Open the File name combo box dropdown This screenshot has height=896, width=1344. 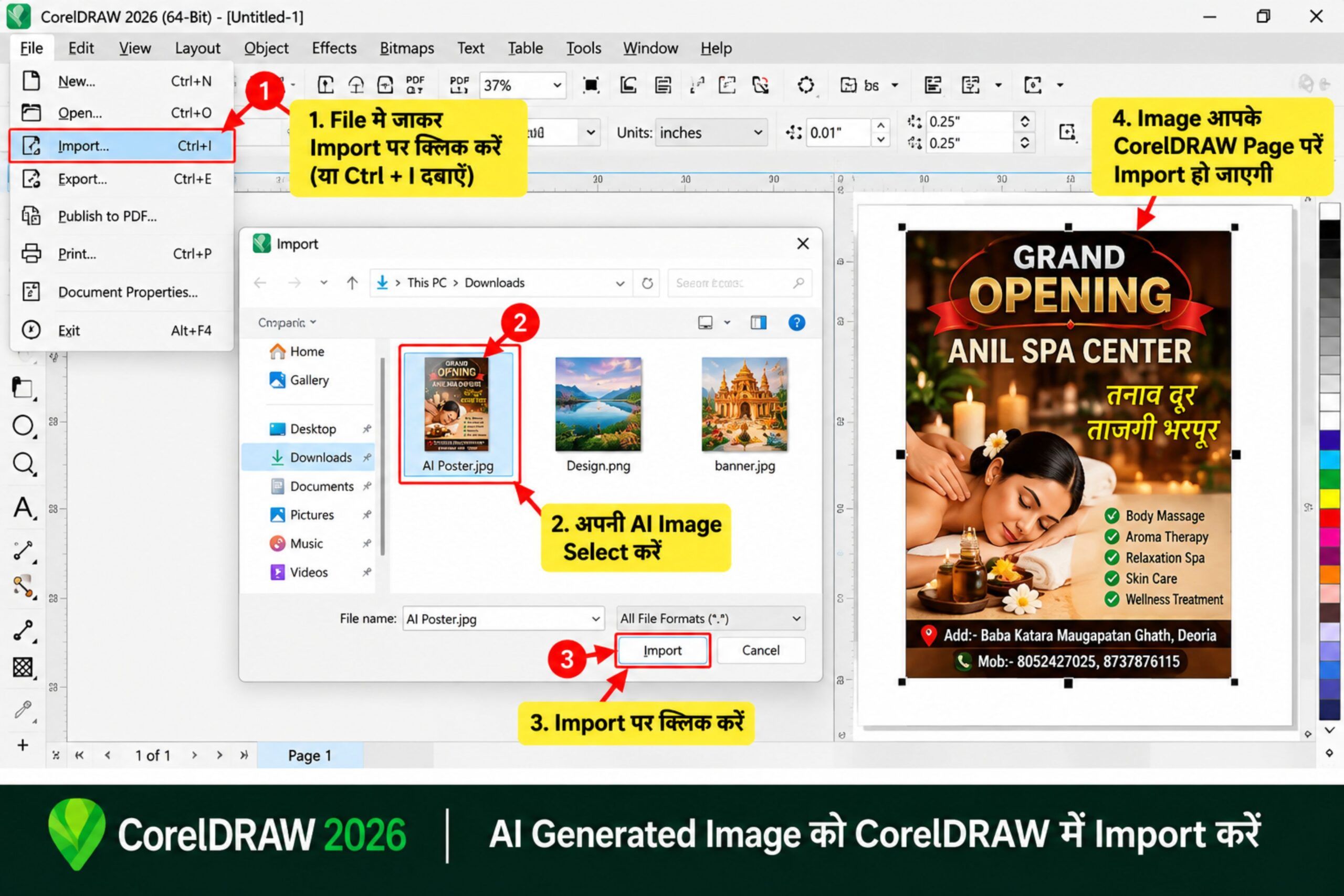click(x=595, y=619)
